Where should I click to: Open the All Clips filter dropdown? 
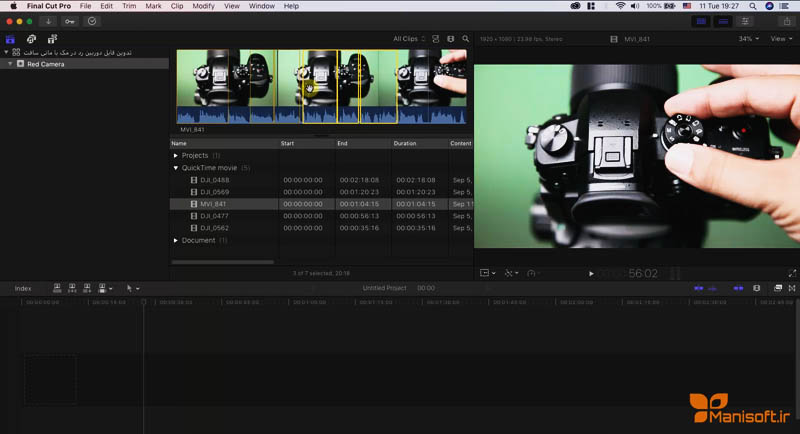coord(409,39)
